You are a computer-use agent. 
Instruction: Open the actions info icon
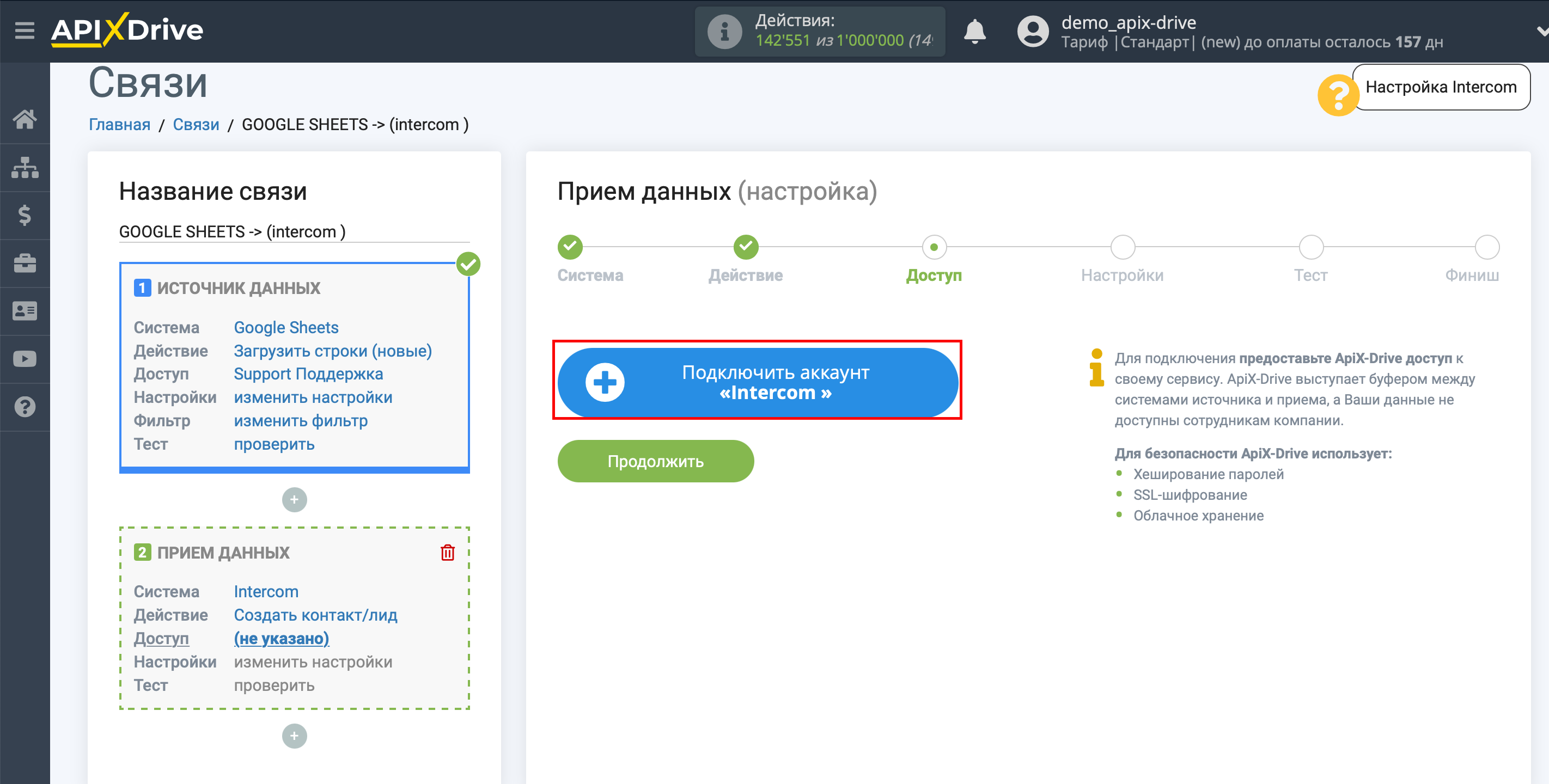pyautogui.click(x=724, y=31)
